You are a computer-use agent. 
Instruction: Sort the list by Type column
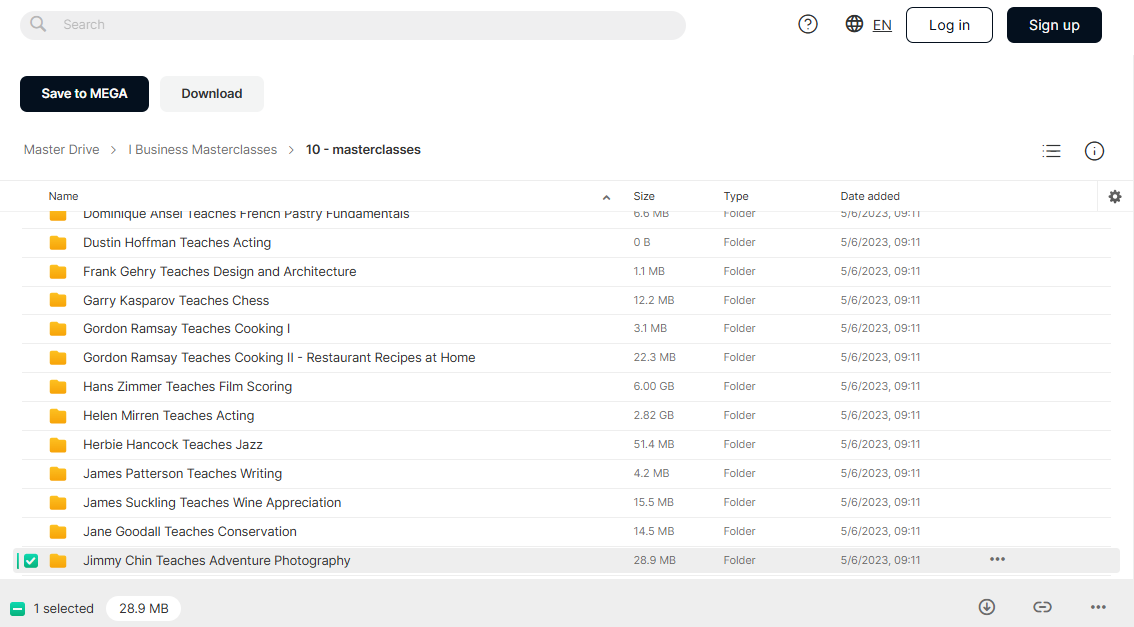pyautogui.click(x=736, y=196)
